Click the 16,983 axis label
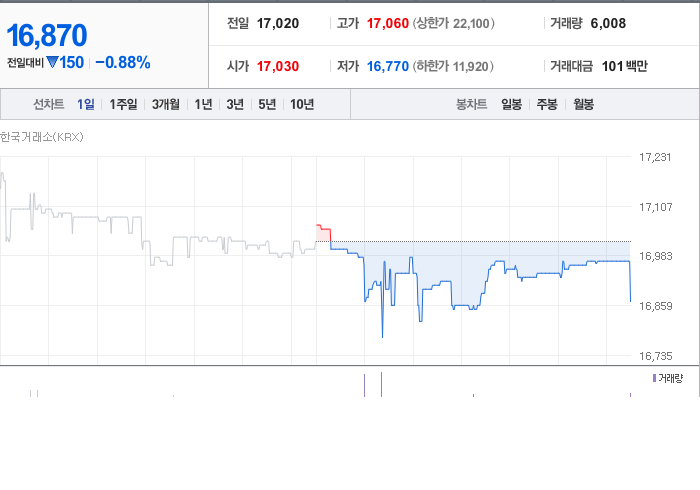 pos(655,256)
